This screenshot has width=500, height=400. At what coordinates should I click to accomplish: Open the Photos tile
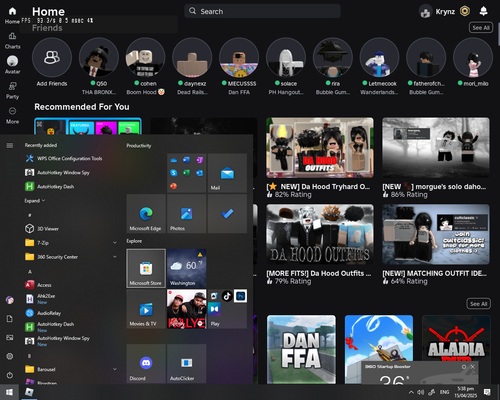tap(187, 214)
